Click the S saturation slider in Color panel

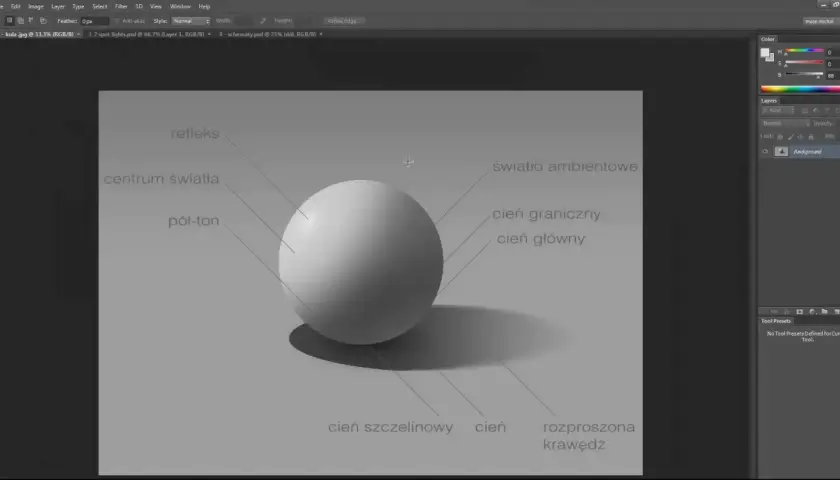coord(804,62)
